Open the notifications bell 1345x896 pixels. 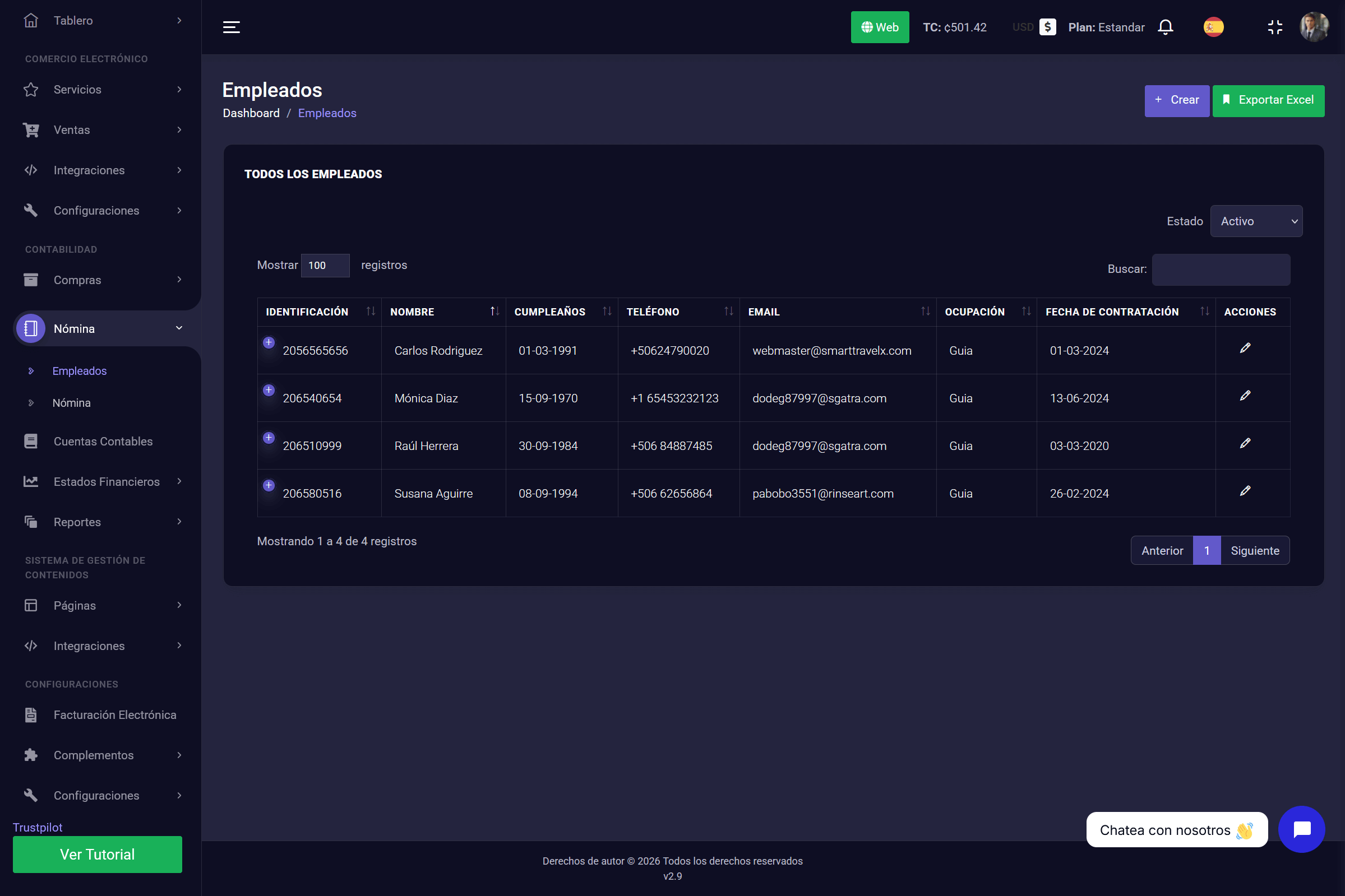tap(1165, 27)
